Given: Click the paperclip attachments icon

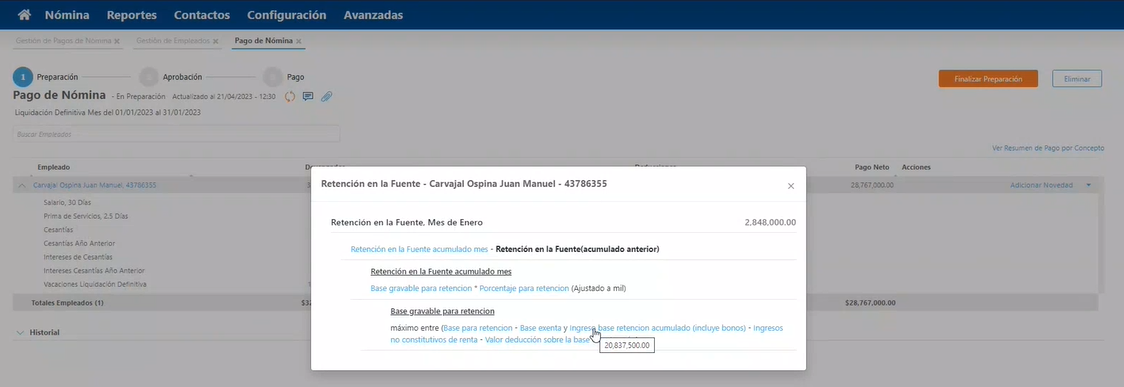Looking at the screenshot, I should coord(326,96).
